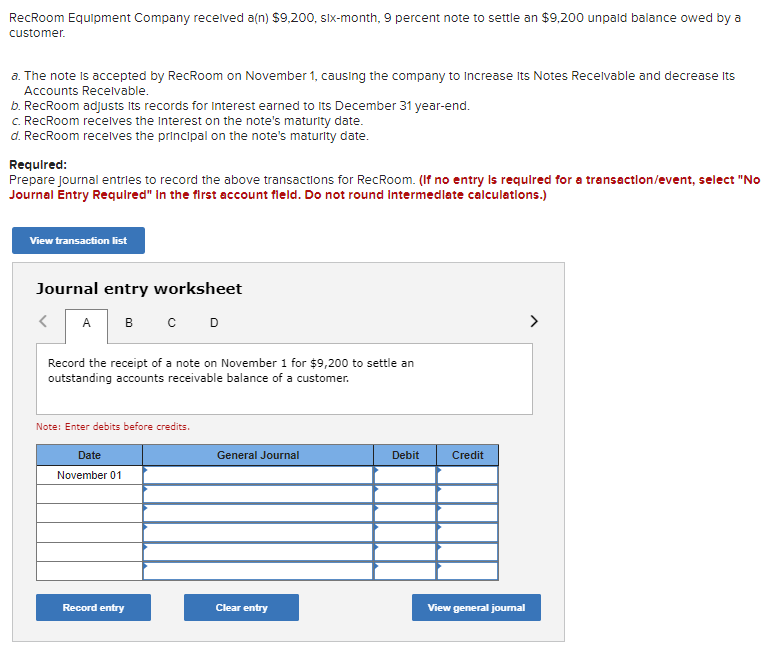Click the 'Record the receipt of a note' description
766x655 pixels.
pos(231,371)
